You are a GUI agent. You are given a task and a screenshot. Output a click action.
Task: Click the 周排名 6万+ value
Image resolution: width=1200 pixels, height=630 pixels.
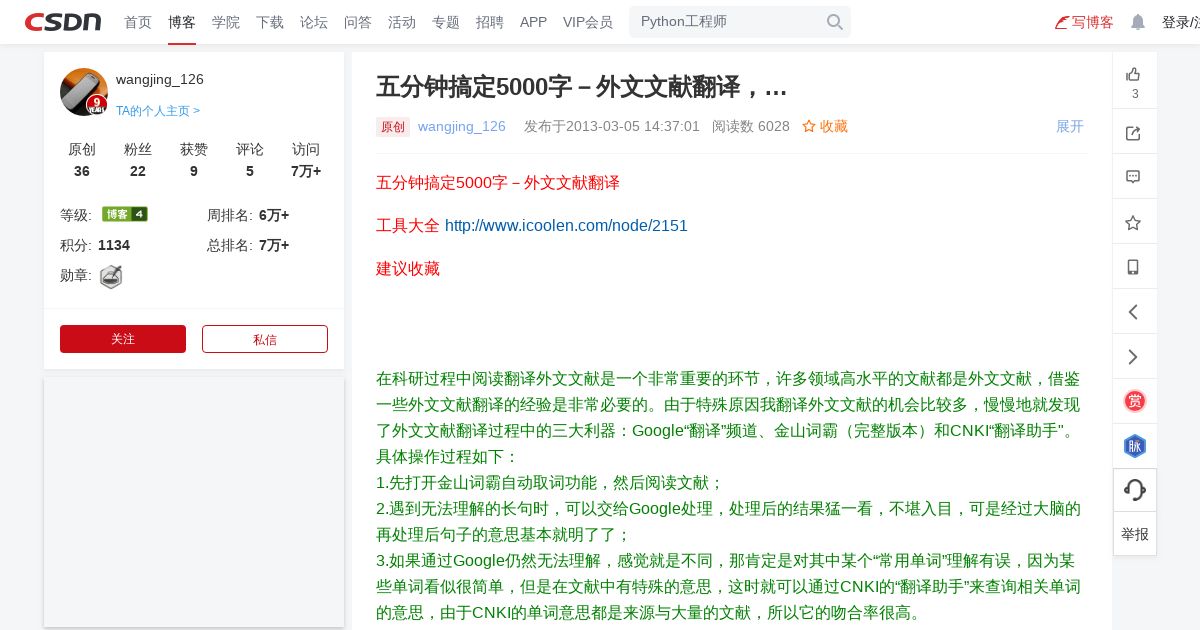pyautogui.click(x=274, y=215)
